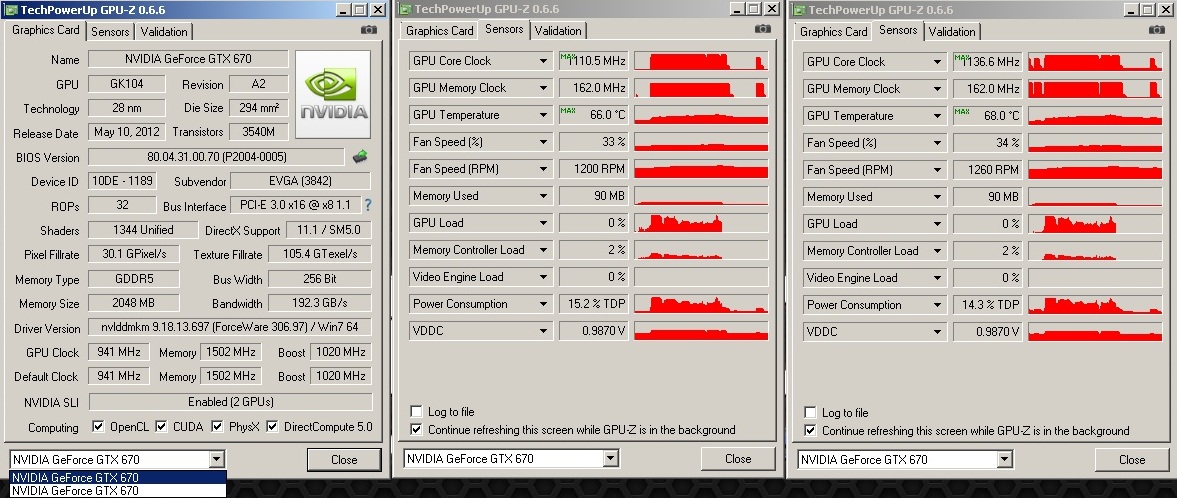Toggle the OpenCL checkbox
Viewport: 1177px width, 498px height.
coord(98,427)
